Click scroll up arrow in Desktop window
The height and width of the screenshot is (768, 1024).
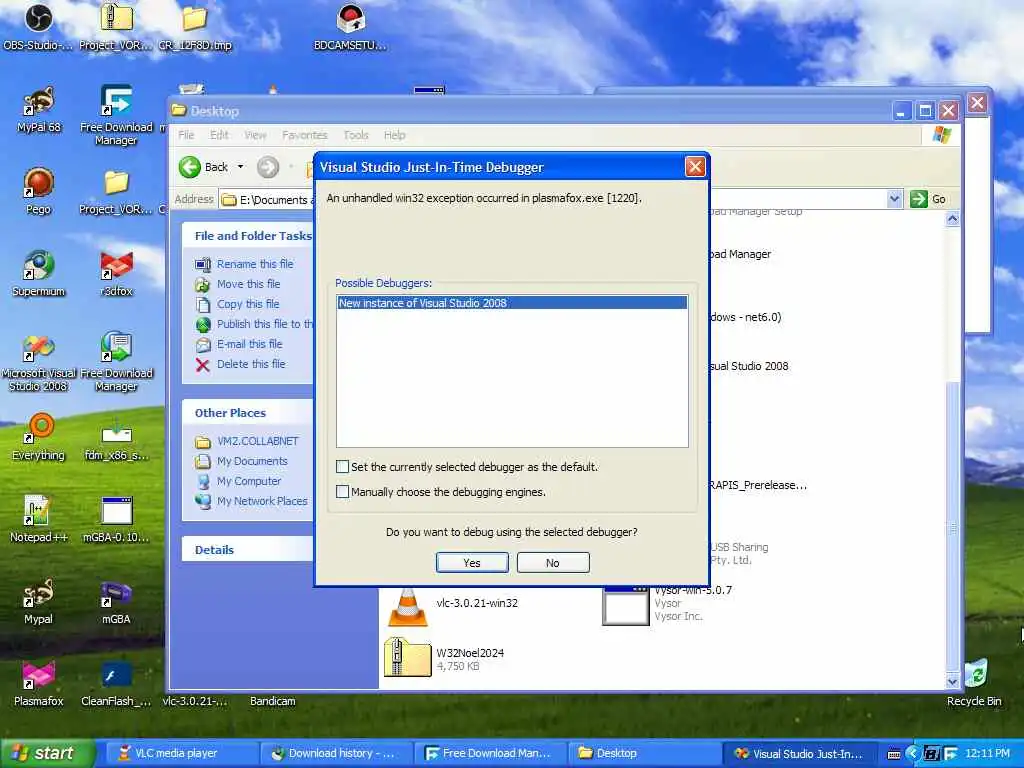(953, 219)
